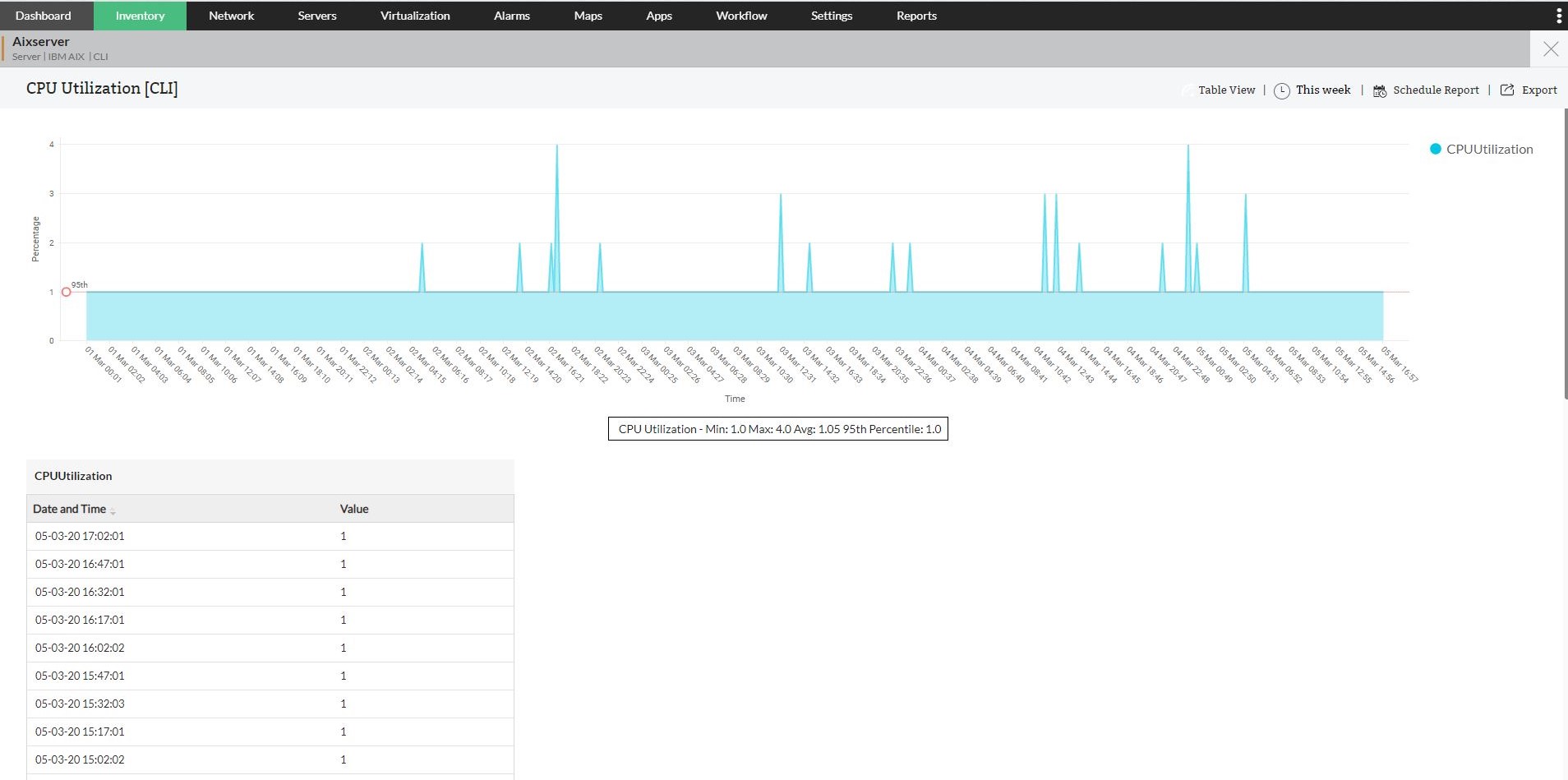
Task: Close the Aixserver detail panel with the X
Action: (x=1551, y=49)
